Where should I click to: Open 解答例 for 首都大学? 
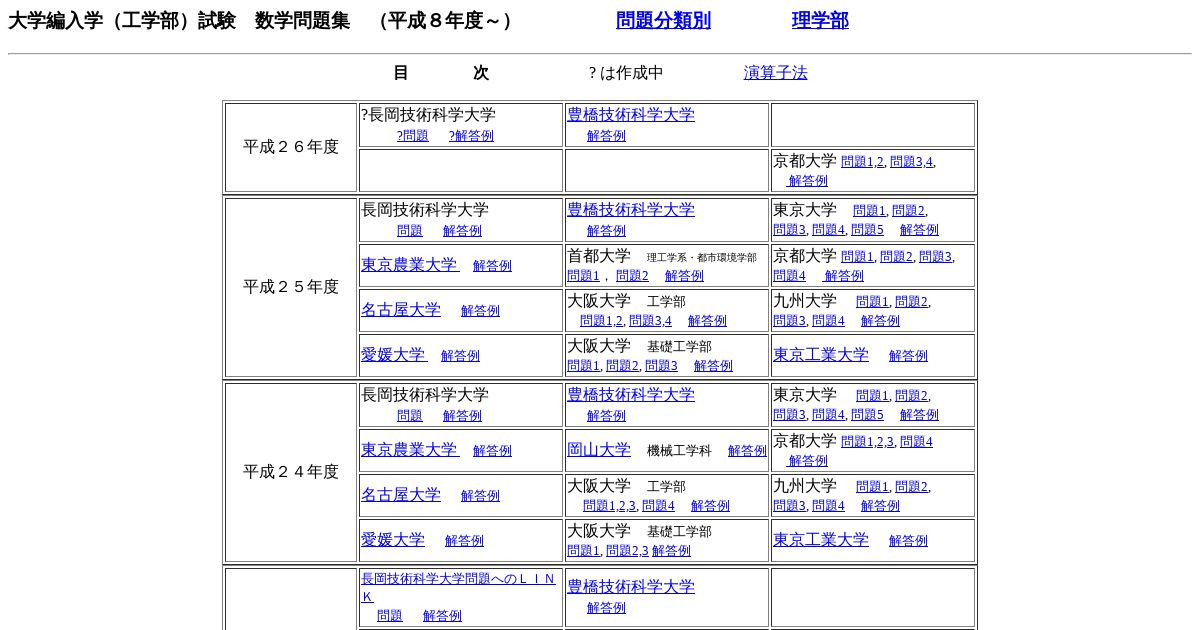(684, 276)
